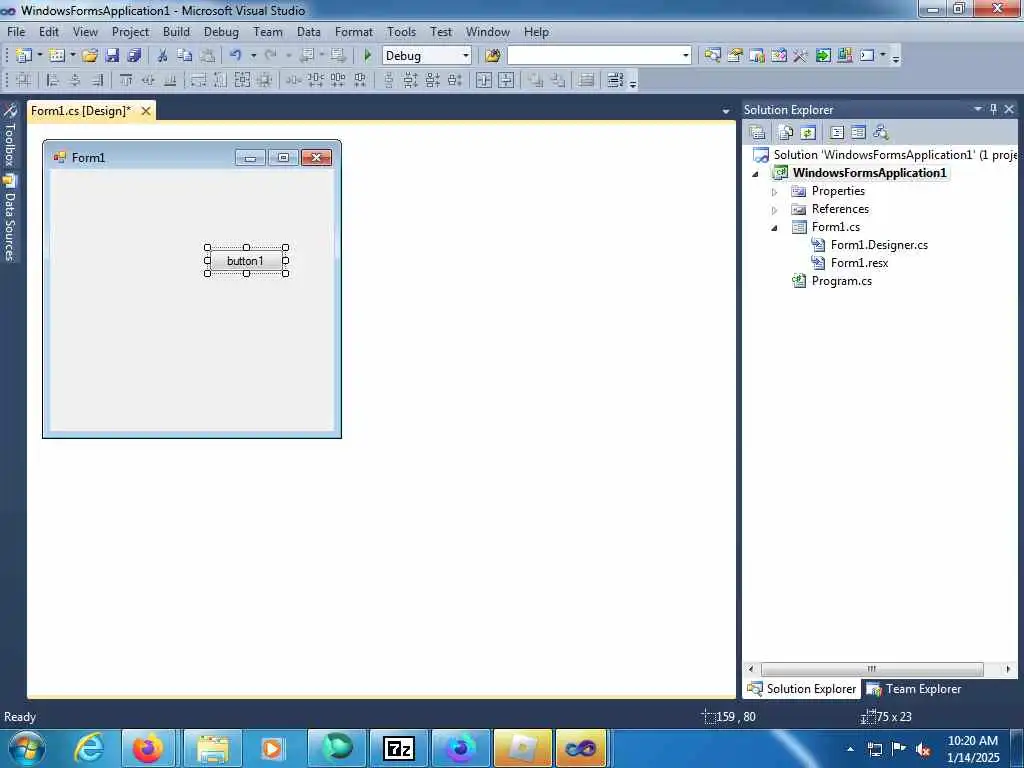Open the Find combo box dropdown arrow

click(685, 56)
